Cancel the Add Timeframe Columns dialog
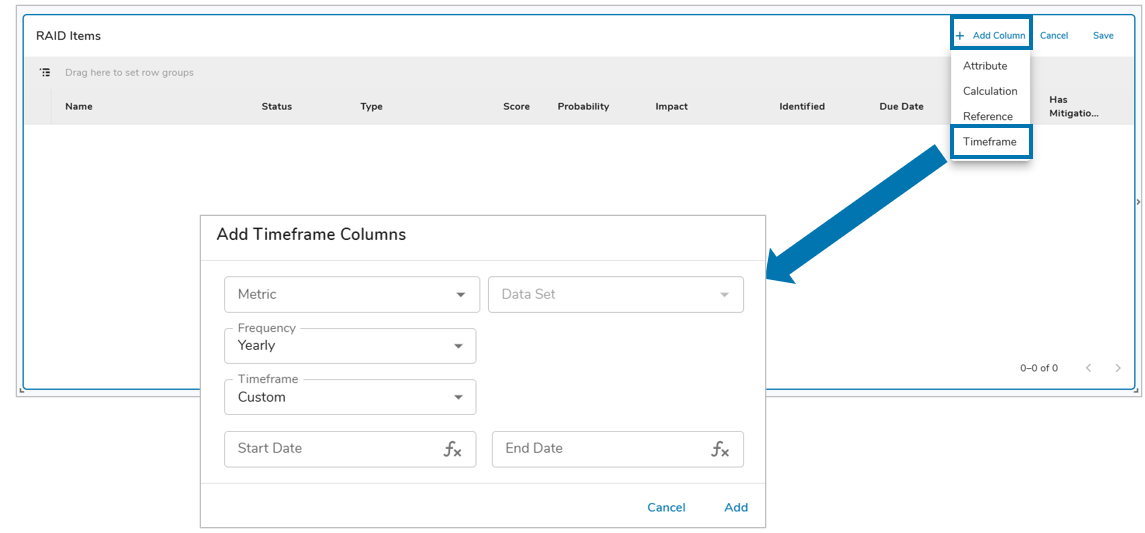Screen dimensions: 1145x533 pos(666,507)
